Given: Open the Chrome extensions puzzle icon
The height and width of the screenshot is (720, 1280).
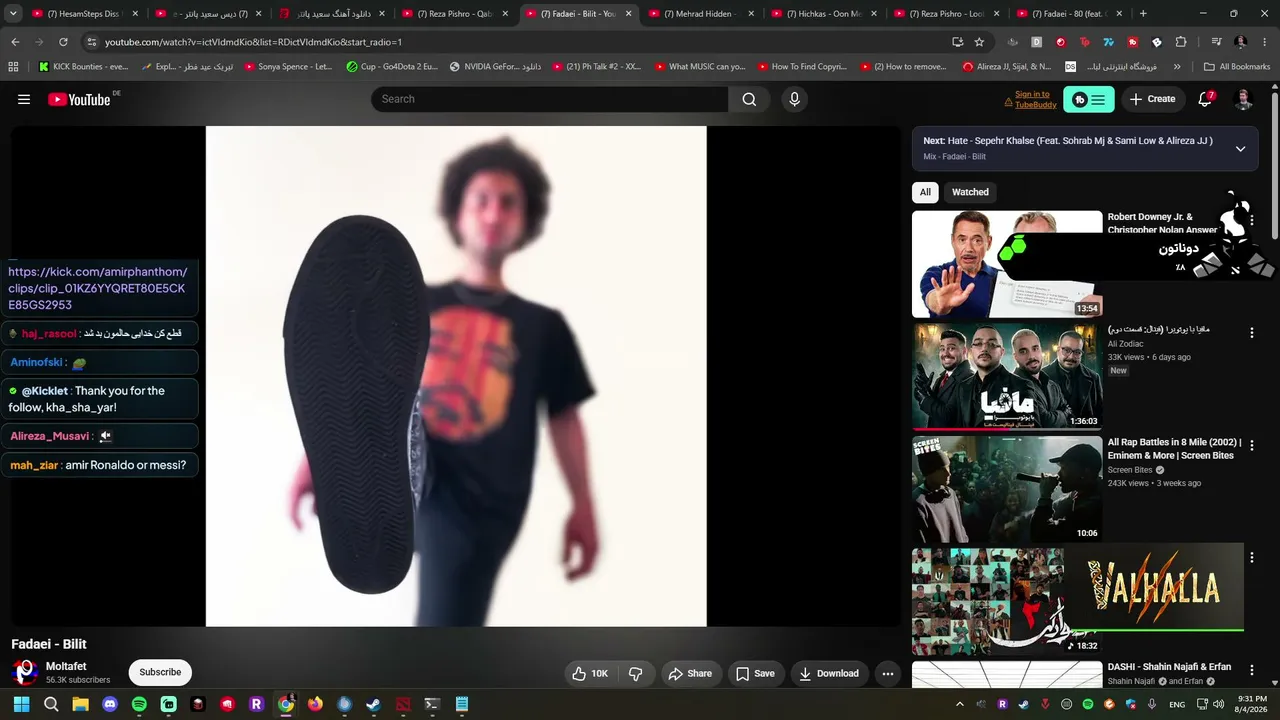Looking at the screenshot, I should [1181, 42].
